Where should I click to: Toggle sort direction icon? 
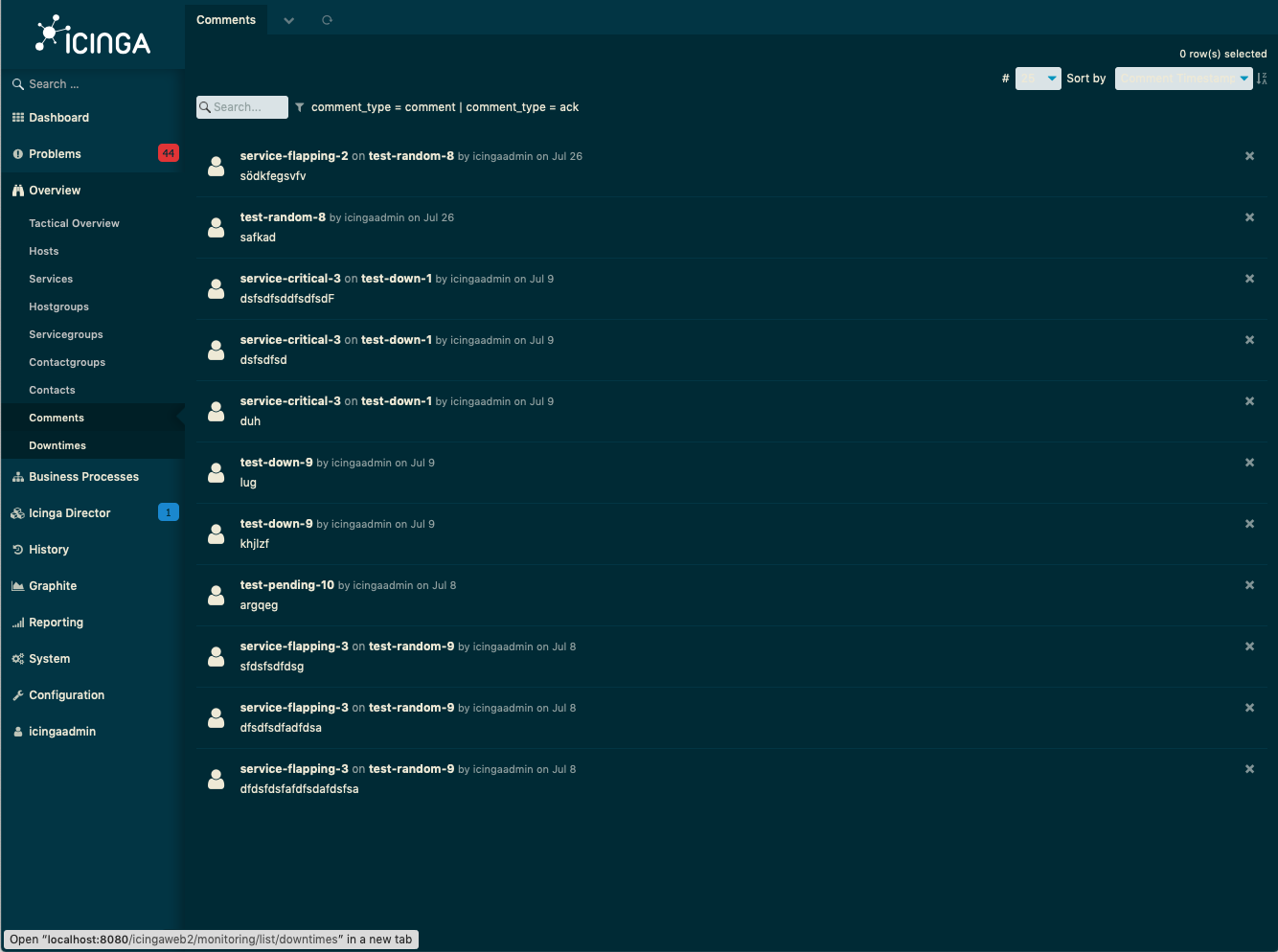1262,79
